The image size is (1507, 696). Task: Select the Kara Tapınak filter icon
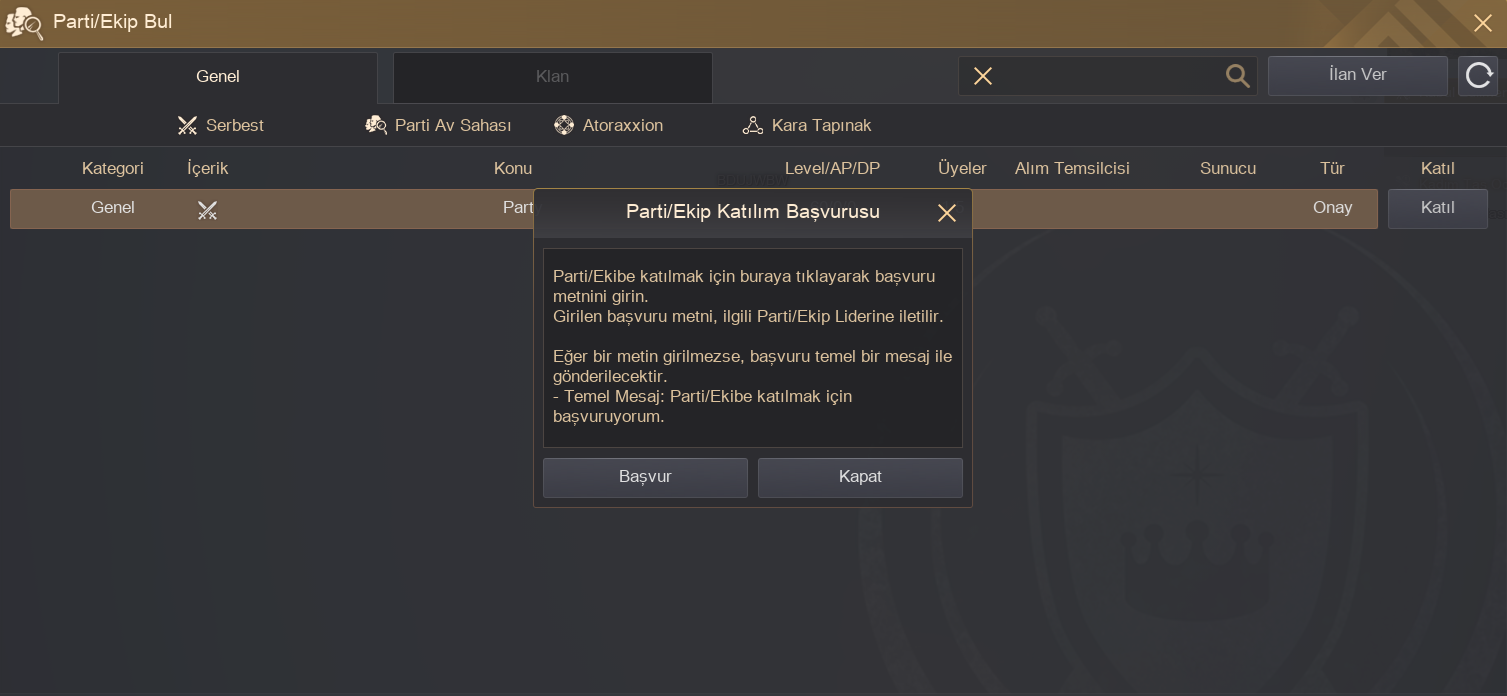point(753,126)
